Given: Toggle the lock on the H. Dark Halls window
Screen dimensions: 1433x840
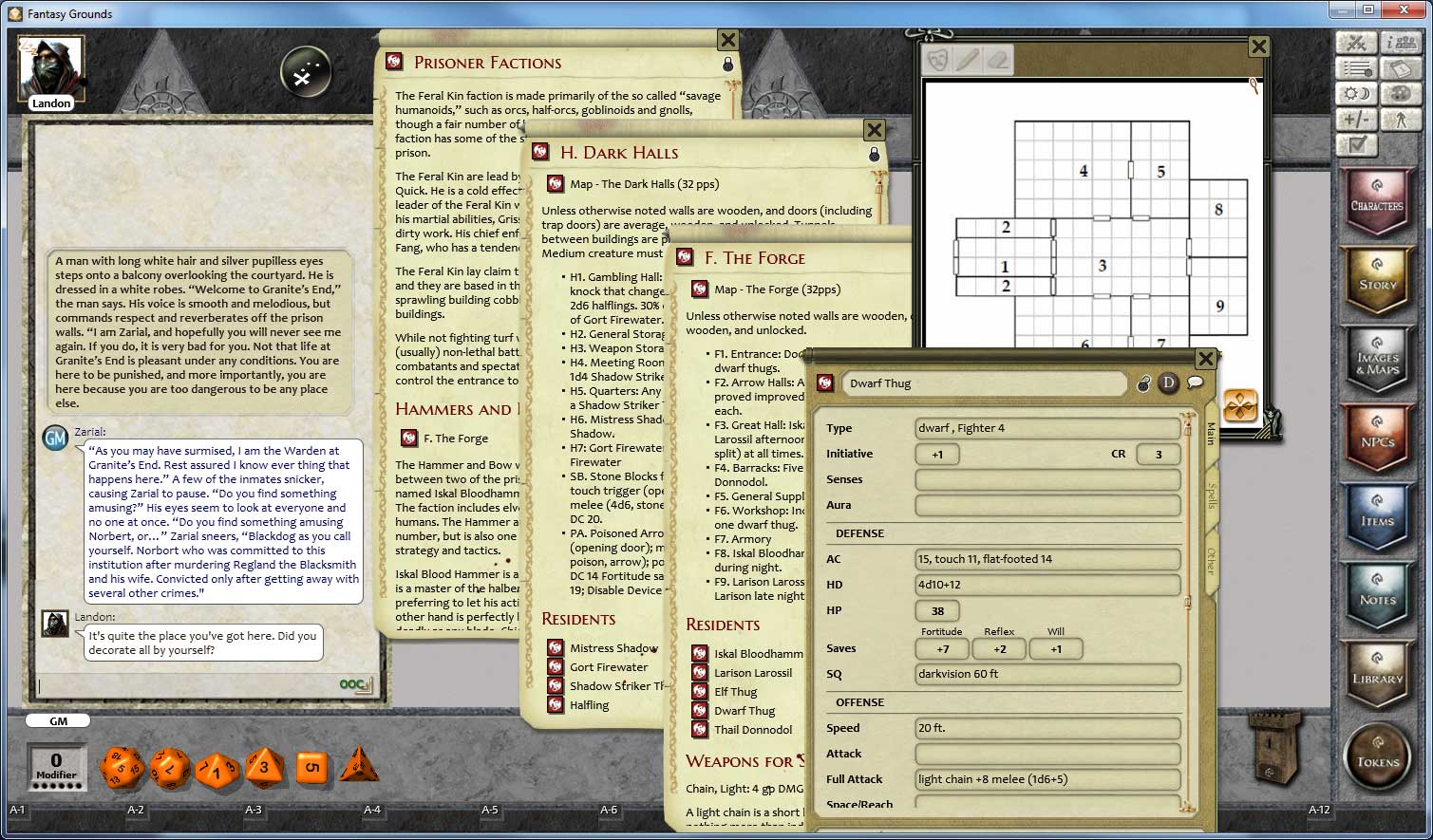Looking at the screenshot, I should (x=875, y=154).
